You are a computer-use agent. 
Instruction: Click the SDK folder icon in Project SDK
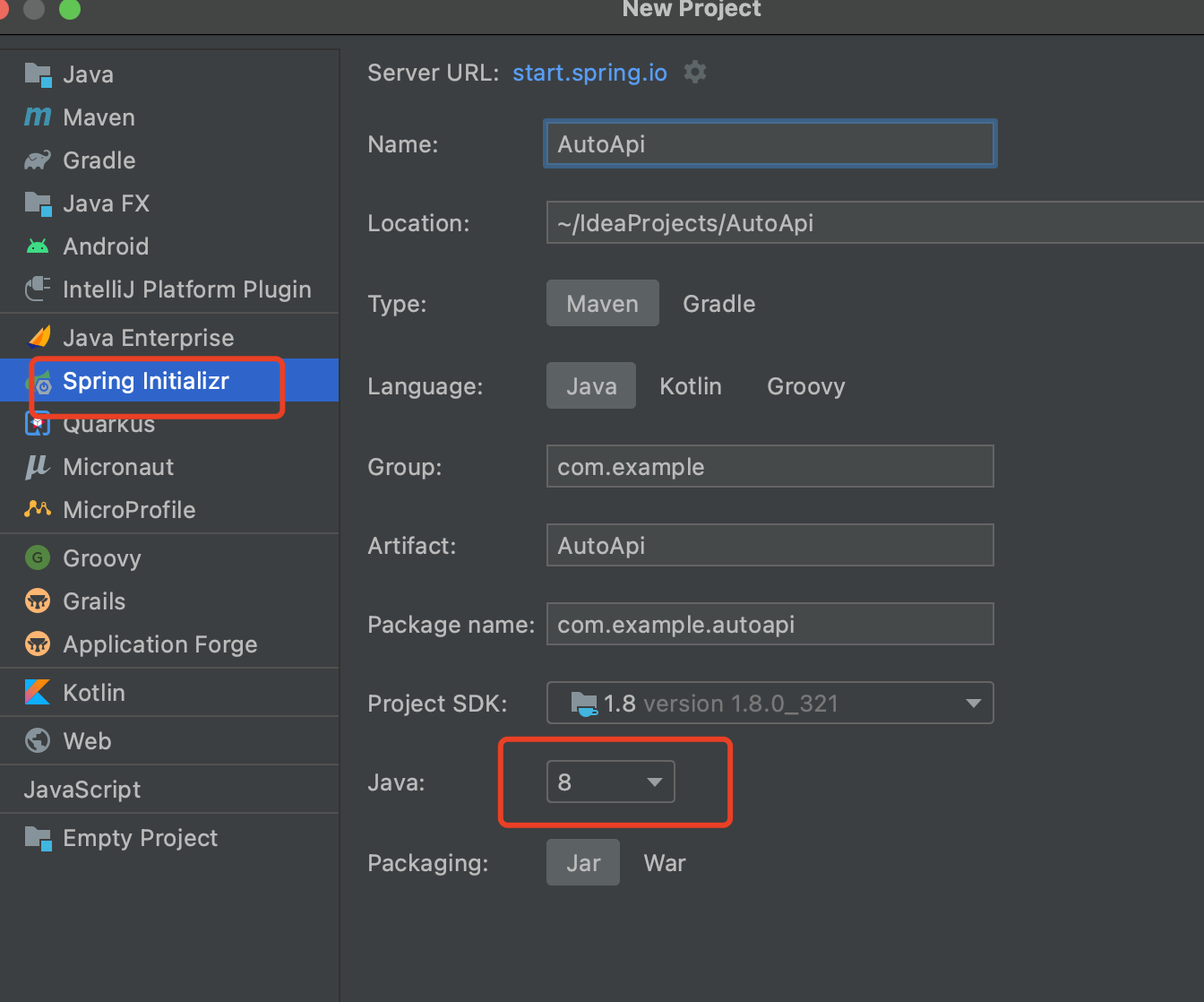coord(584,704)
